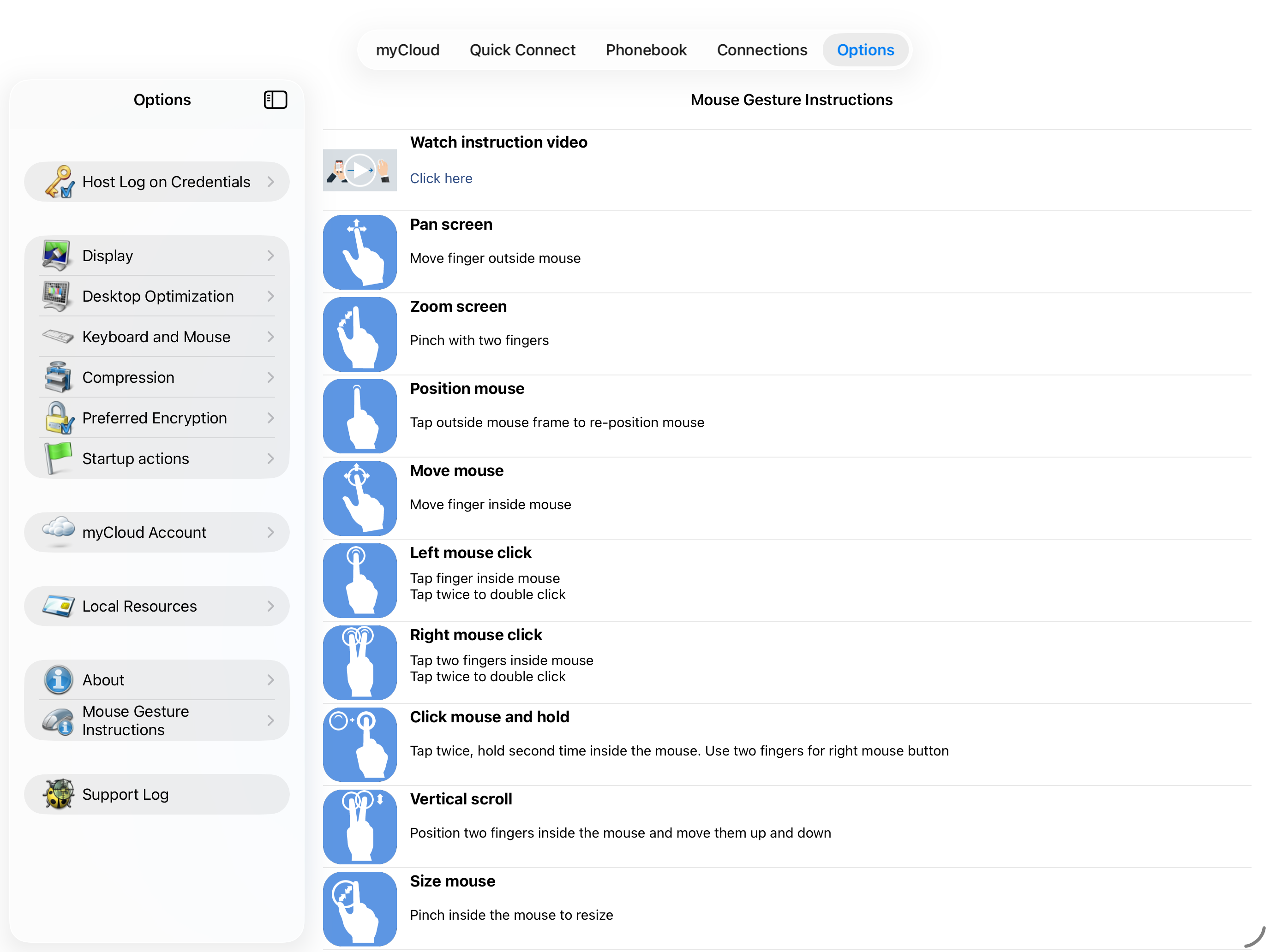This screenshot has width=1270, height=952.
Task: Click the About info icon
Action: tap(58, 680)
